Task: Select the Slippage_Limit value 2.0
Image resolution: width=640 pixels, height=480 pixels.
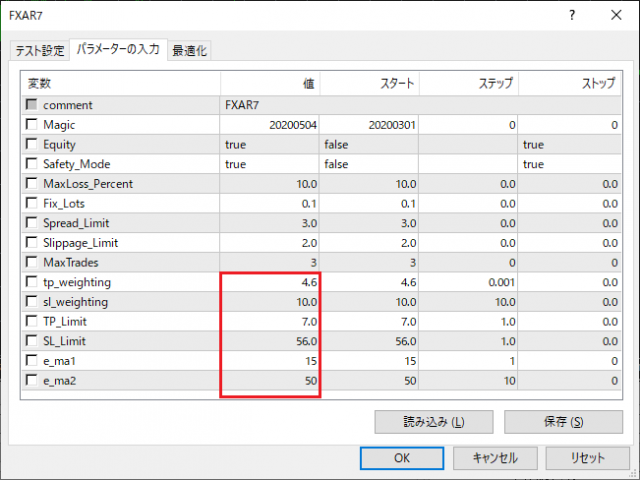Action: coord(269,242)
